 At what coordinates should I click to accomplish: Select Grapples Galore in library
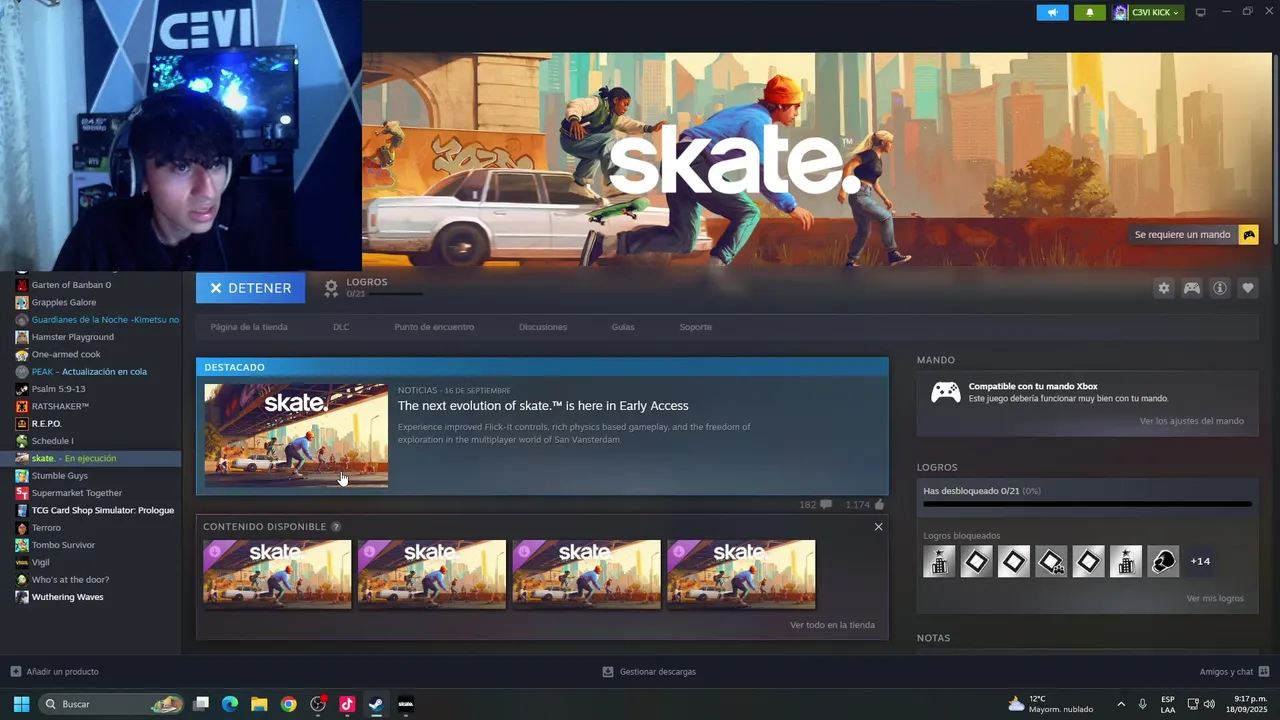[64, 302]
